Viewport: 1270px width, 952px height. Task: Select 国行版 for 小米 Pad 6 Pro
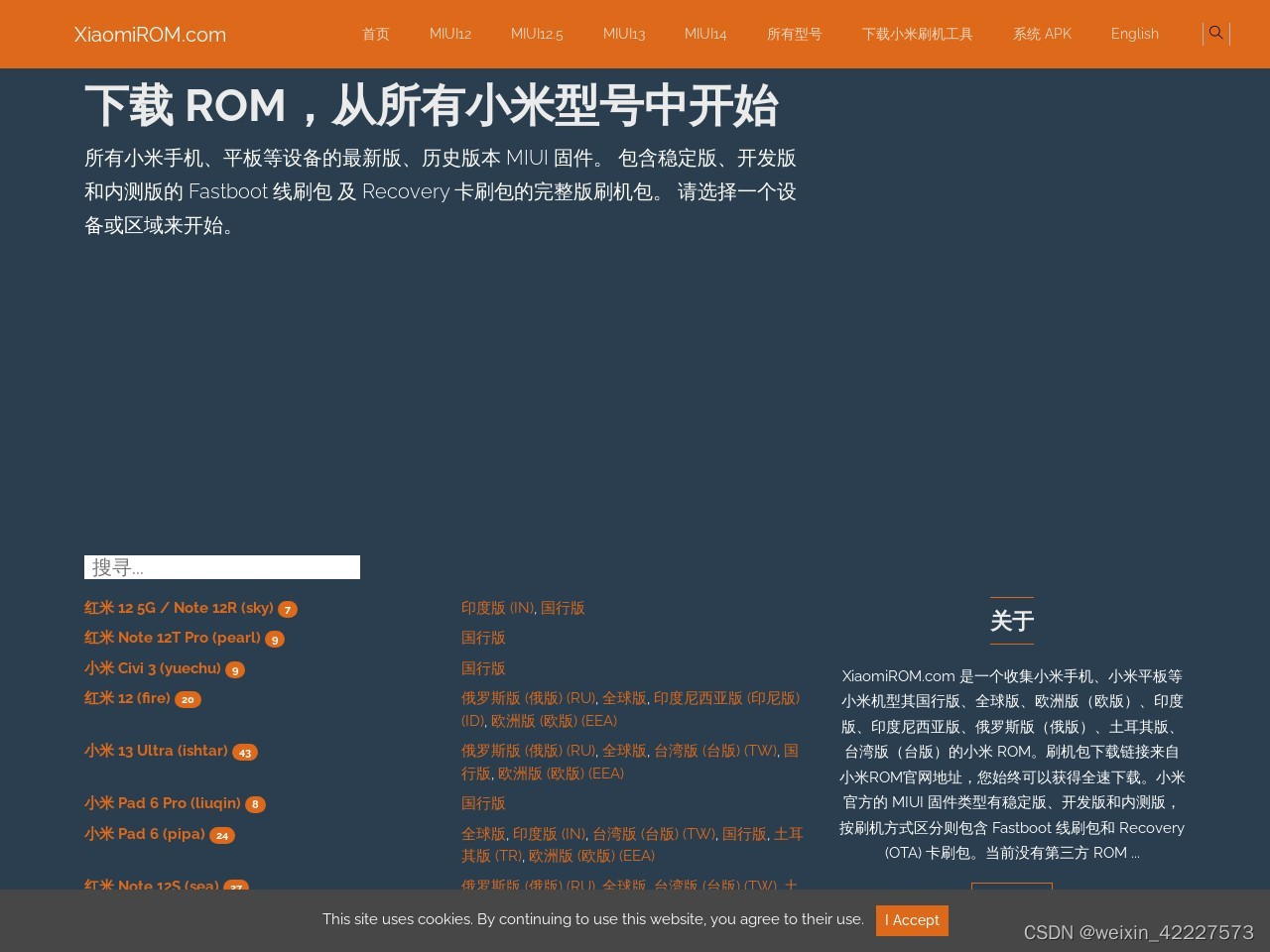483,803
